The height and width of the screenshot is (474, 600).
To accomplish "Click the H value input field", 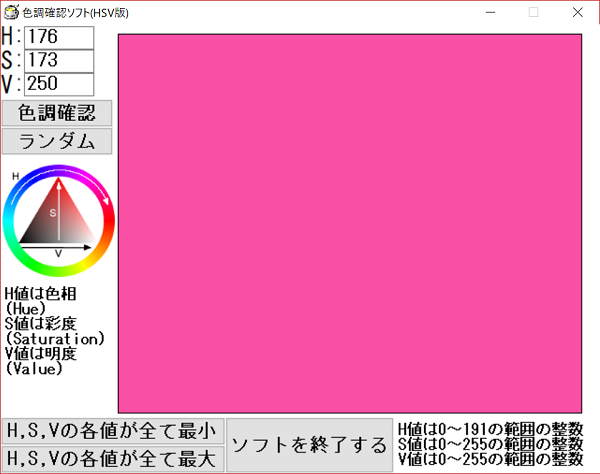I will pyautogui.click(x=59, y=37).
